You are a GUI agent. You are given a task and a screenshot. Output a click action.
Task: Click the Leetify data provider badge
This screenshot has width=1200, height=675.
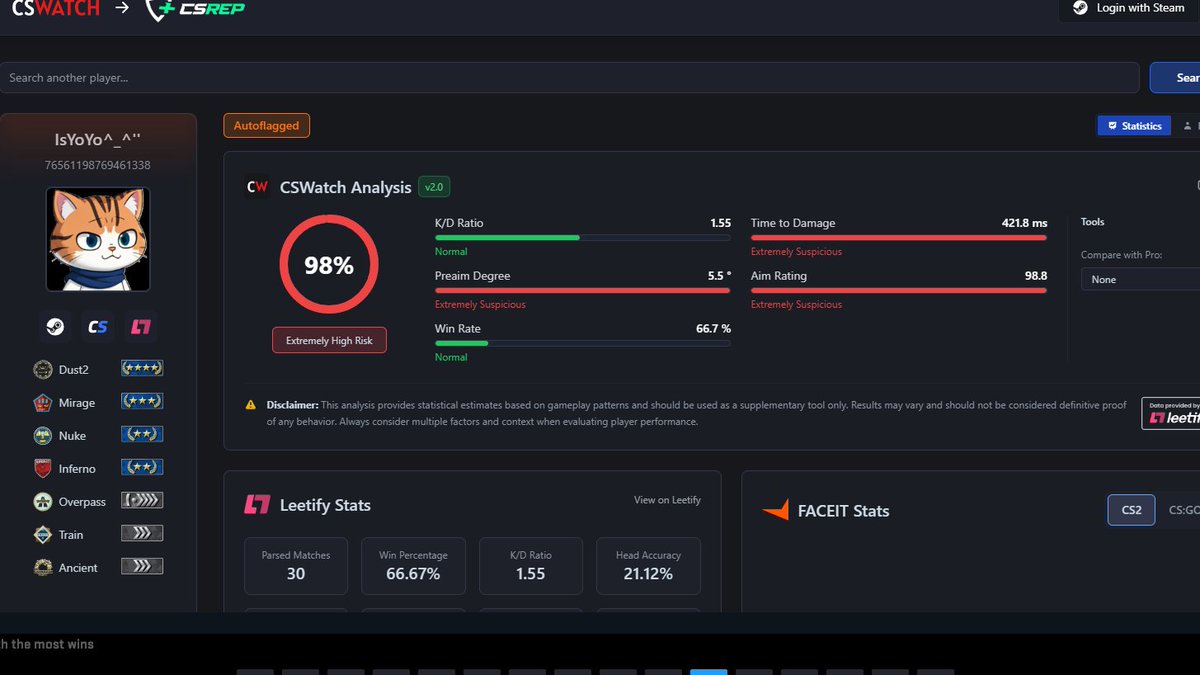[1171, 413]
